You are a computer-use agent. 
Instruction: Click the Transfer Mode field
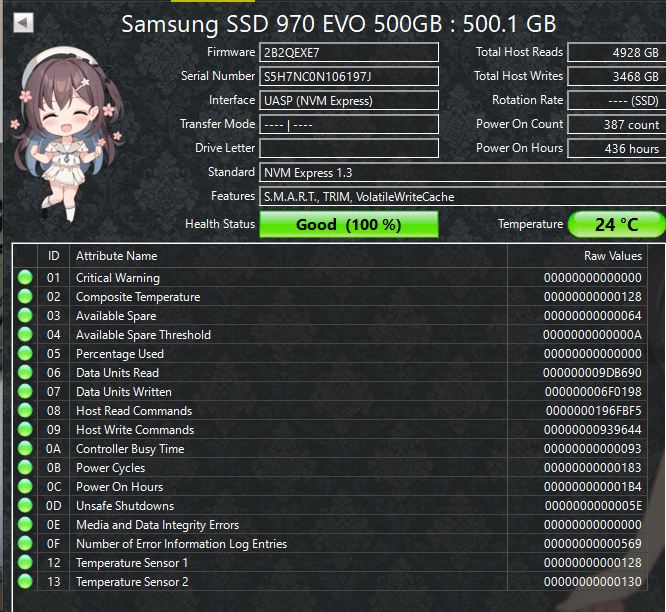(x=349, y=125)
